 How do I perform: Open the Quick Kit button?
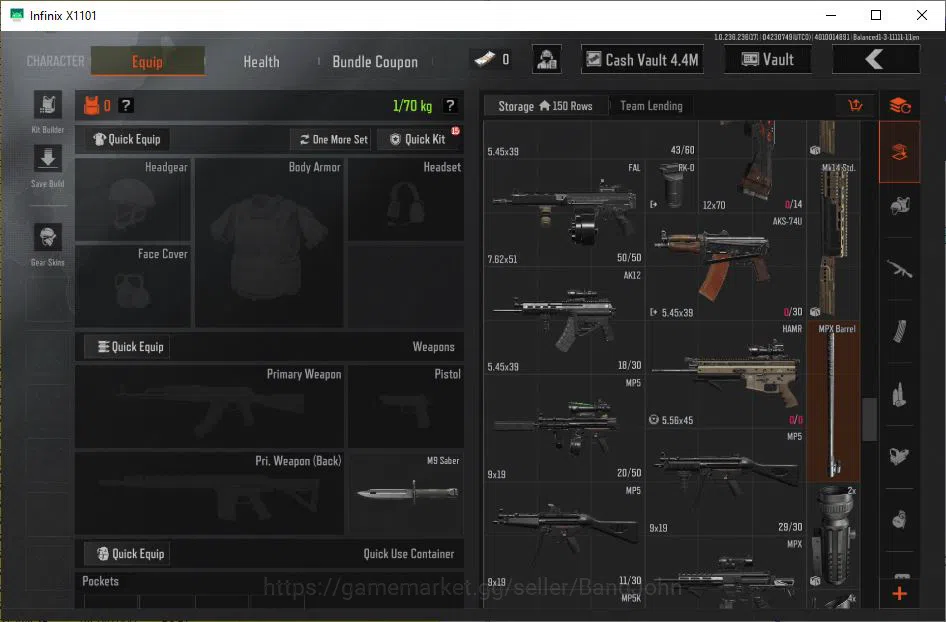coord(417,139)
